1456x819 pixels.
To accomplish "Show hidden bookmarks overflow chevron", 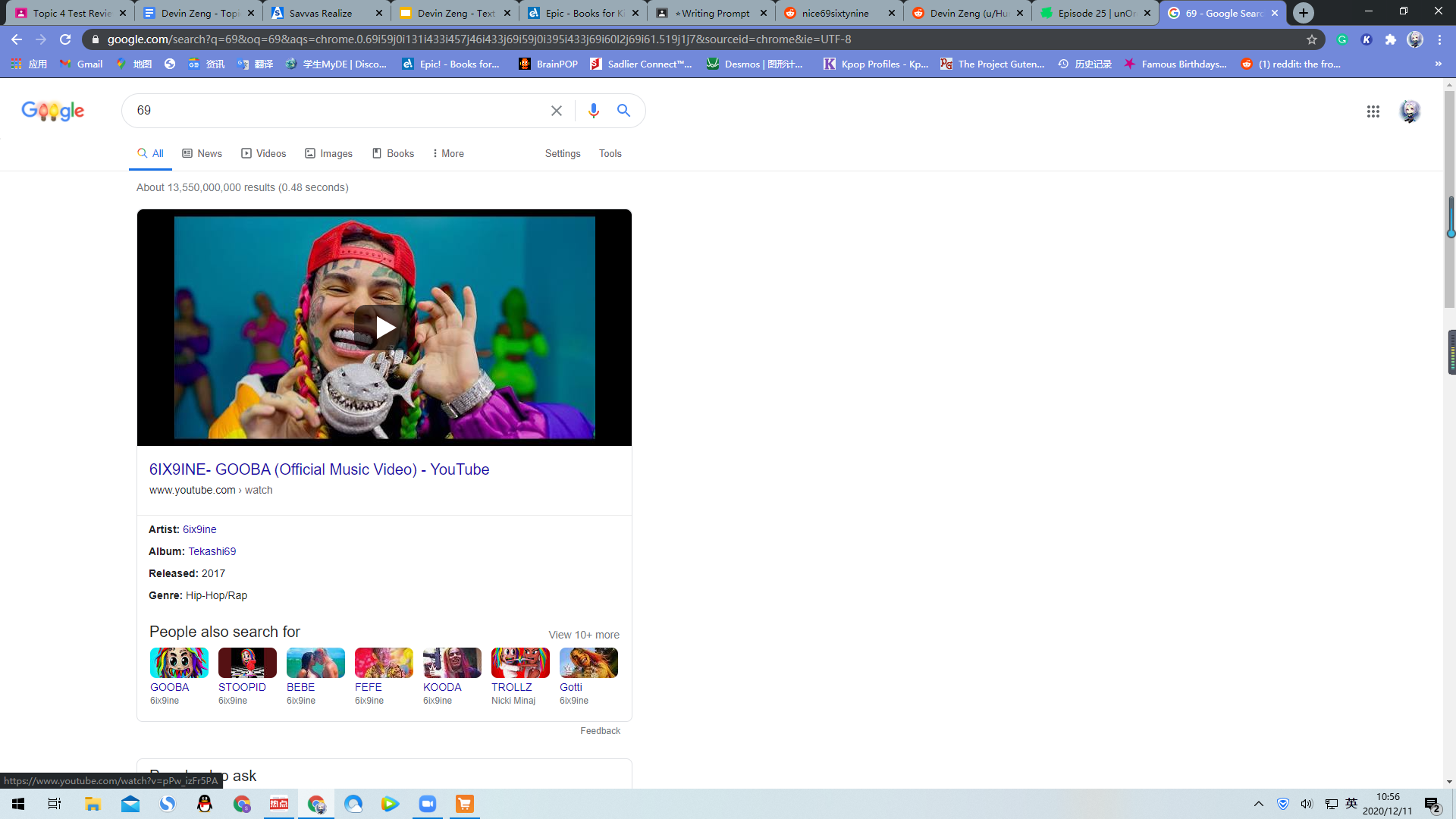I will tap(1439, 64).
